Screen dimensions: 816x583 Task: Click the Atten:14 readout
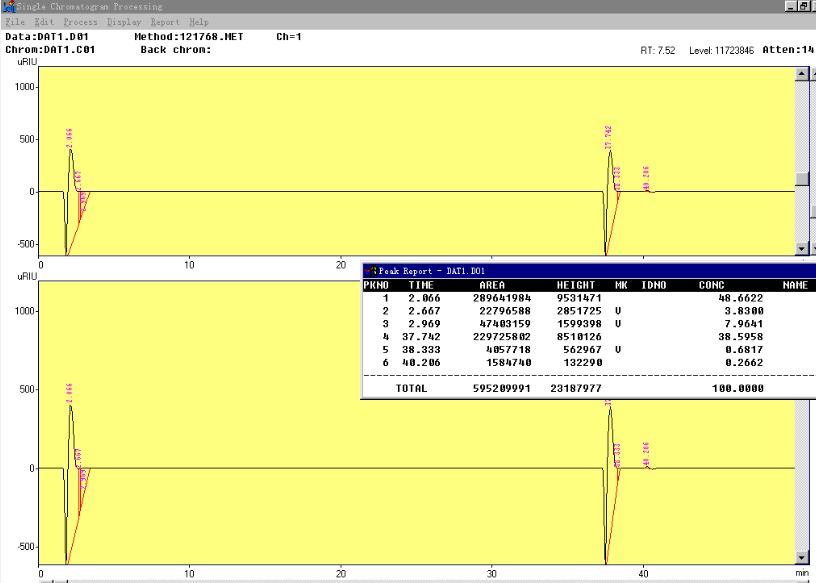(x=788, y=50)
